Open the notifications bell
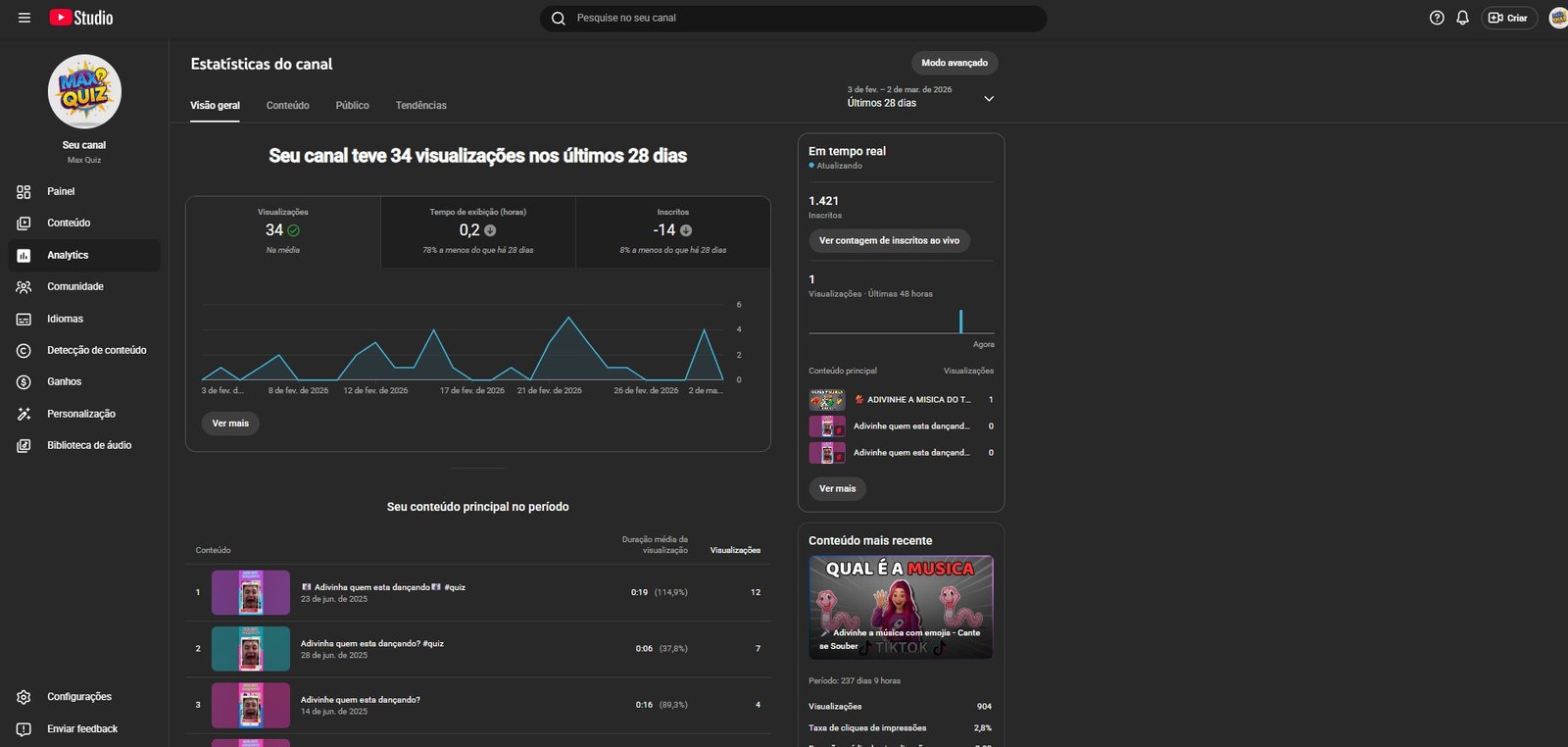The image size is (1568, 747). click(x=1462, y=18)
